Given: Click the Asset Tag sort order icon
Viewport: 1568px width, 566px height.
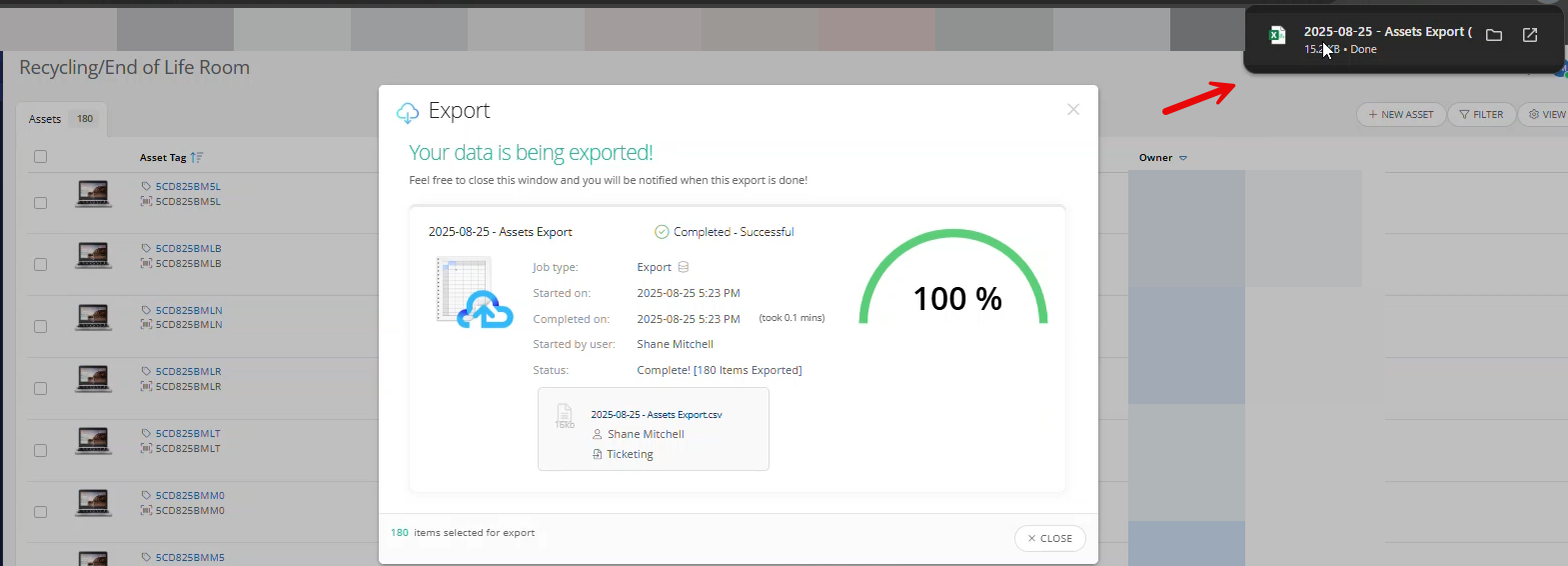Looking at the screenshot, I should [x=197, y=158].
